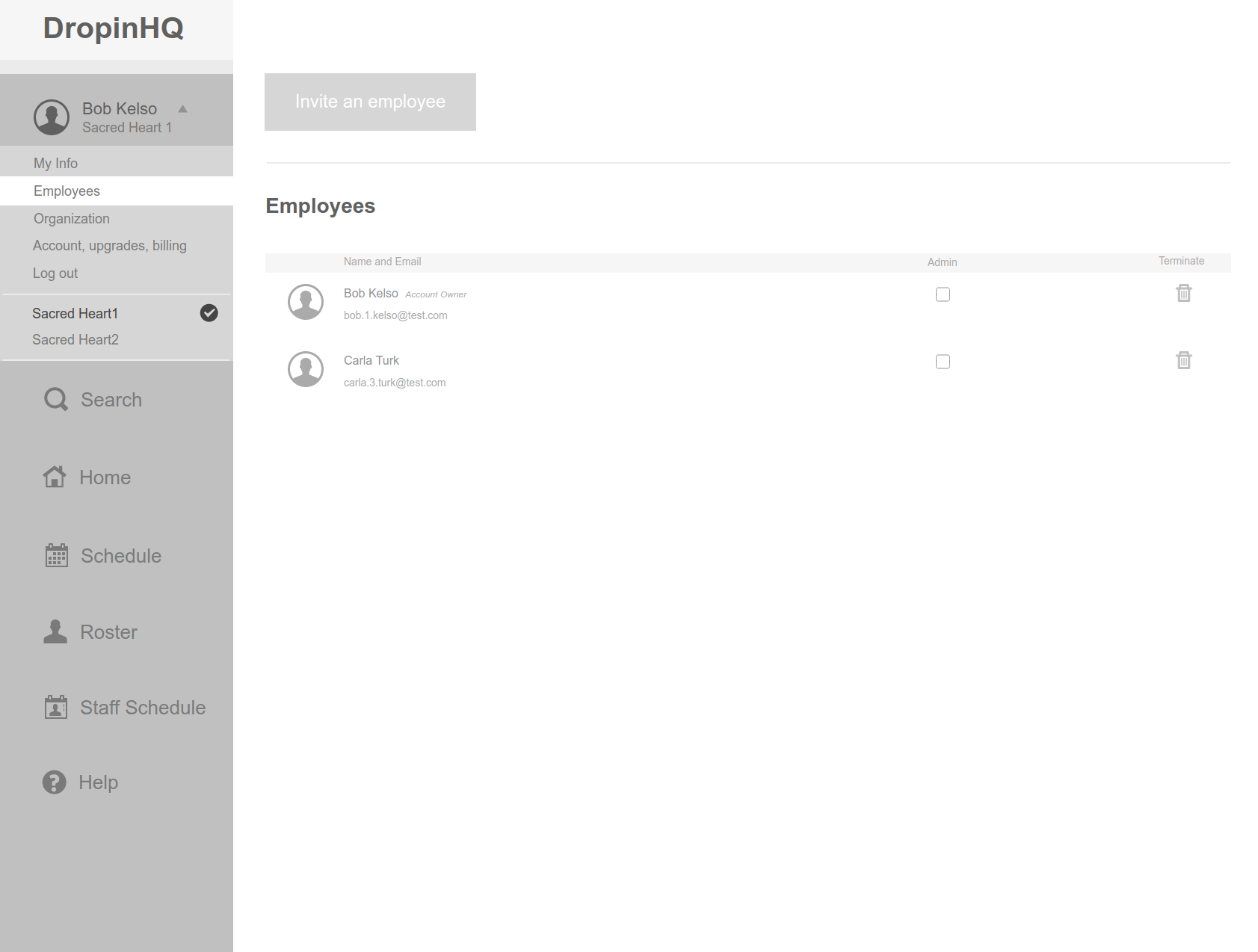Collapse the Bob Kelso user menu arrow
Image resolution: width=1258 pixels, height=952 pixels.
click(x=182, y=109)
